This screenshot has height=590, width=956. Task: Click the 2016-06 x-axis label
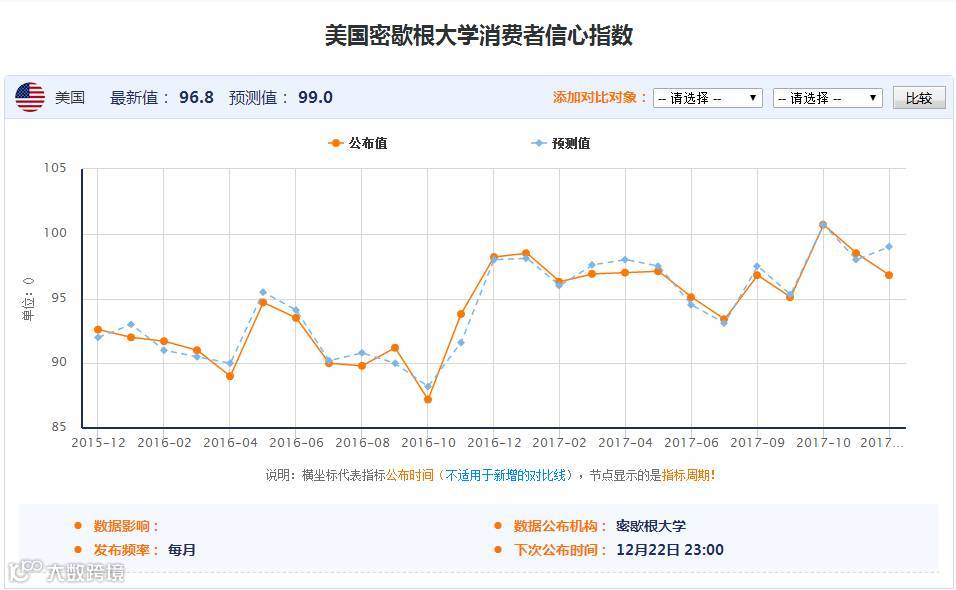pyautogui.click(x=296, y=443)
